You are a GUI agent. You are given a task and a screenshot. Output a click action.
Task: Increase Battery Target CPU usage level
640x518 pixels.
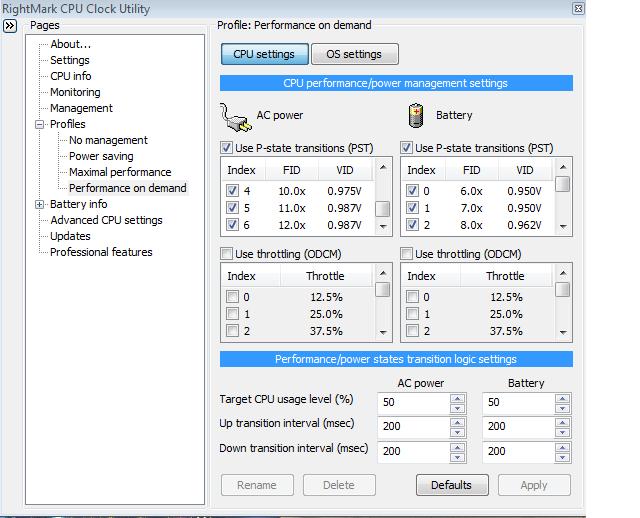(x=562, y=398)
